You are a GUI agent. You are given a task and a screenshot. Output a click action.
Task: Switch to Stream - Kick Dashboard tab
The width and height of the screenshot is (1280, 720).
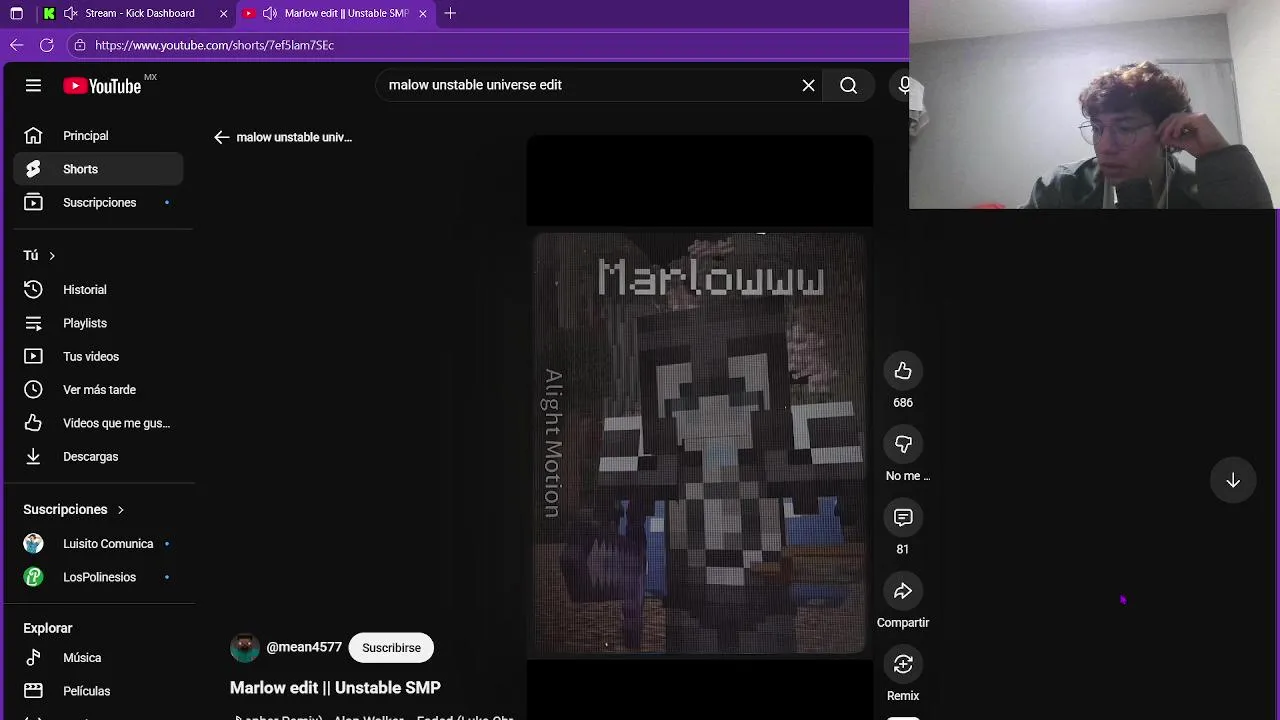(138, 13)
